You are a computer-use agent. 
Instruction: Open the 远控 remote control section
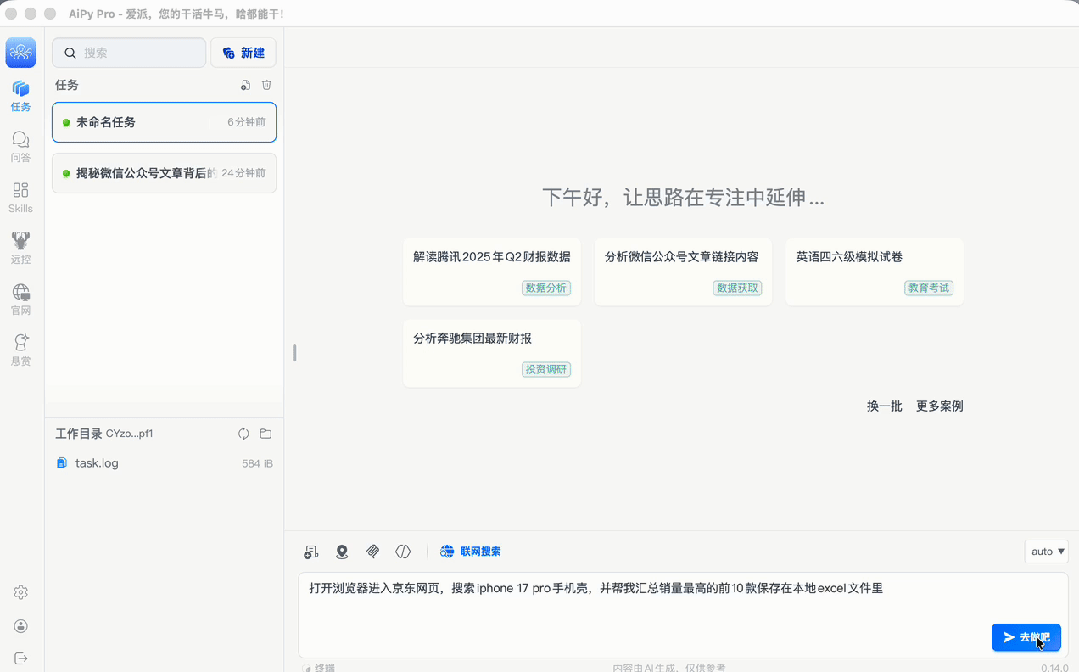pos(21,248)
